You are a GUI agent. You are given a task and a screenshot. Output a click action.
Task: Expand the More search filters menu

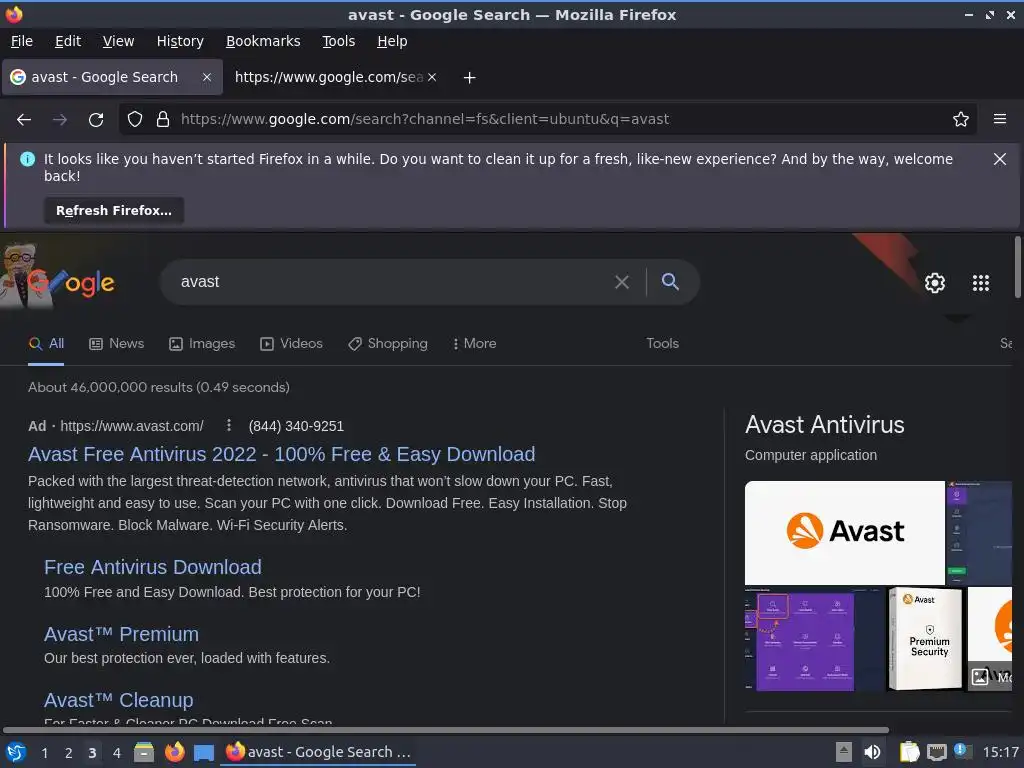tap(475, 344)
